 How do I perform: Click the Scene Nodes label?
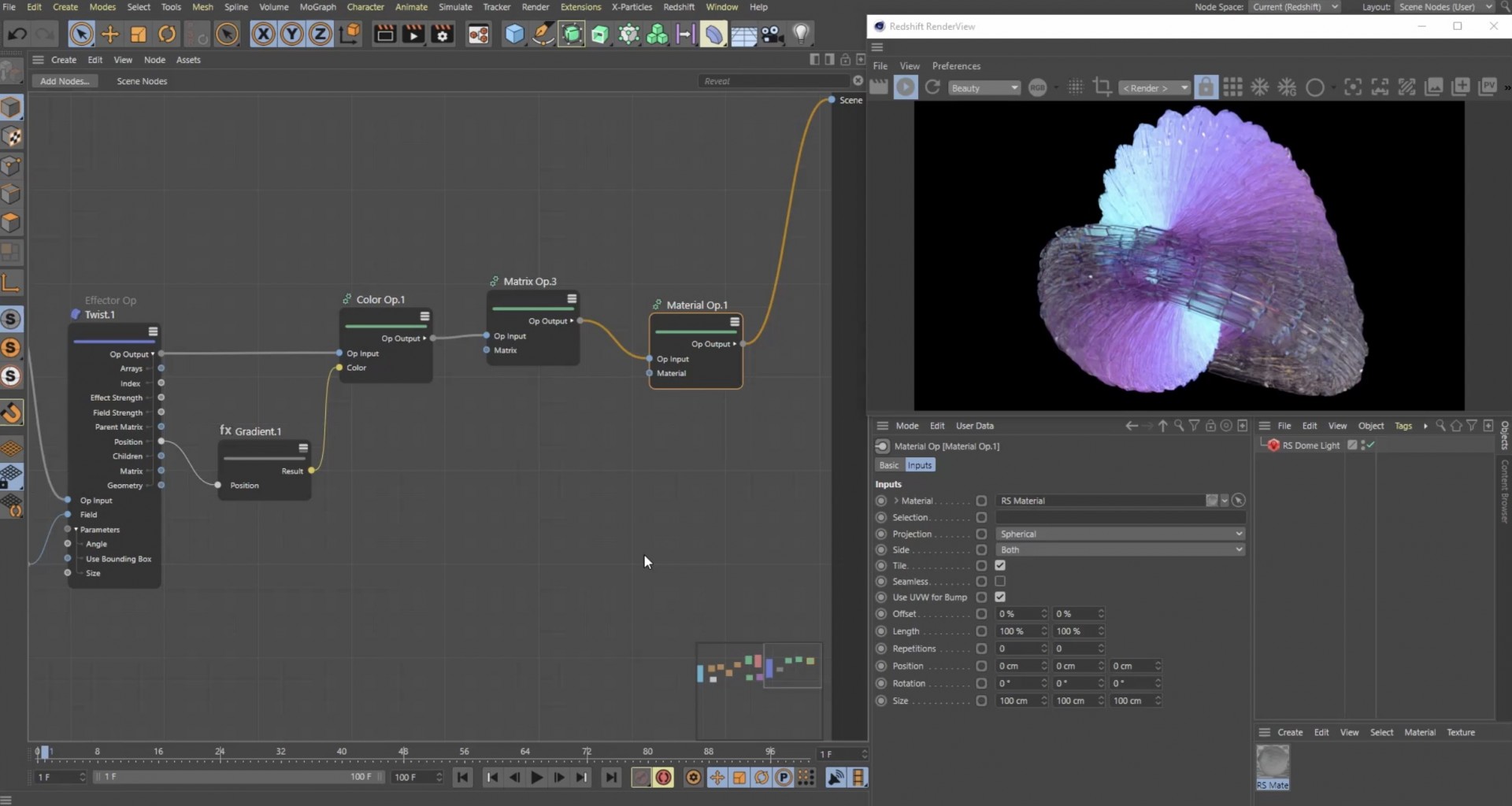[142, 81]
